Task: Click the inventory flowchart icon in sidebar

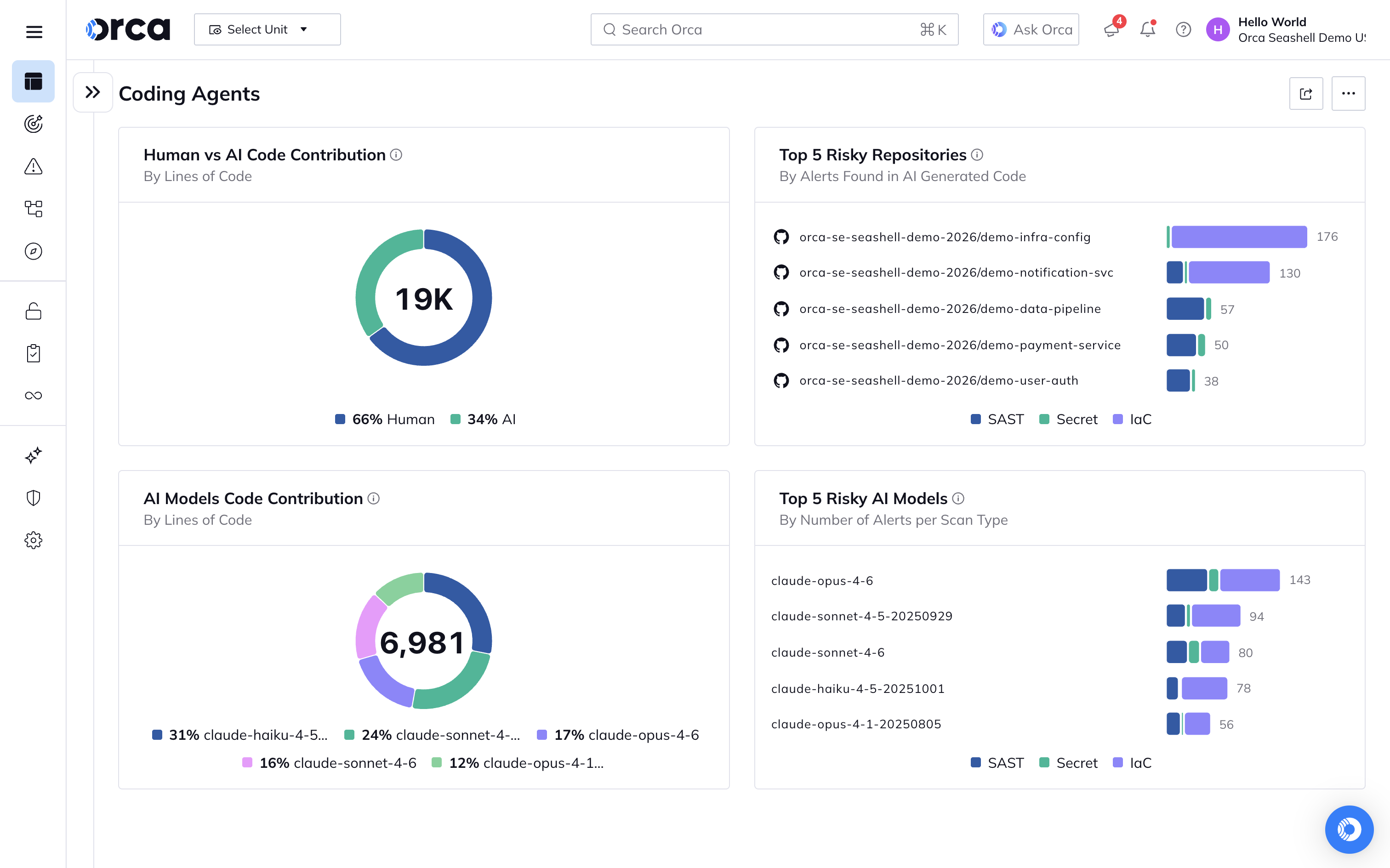Action: 33,209
